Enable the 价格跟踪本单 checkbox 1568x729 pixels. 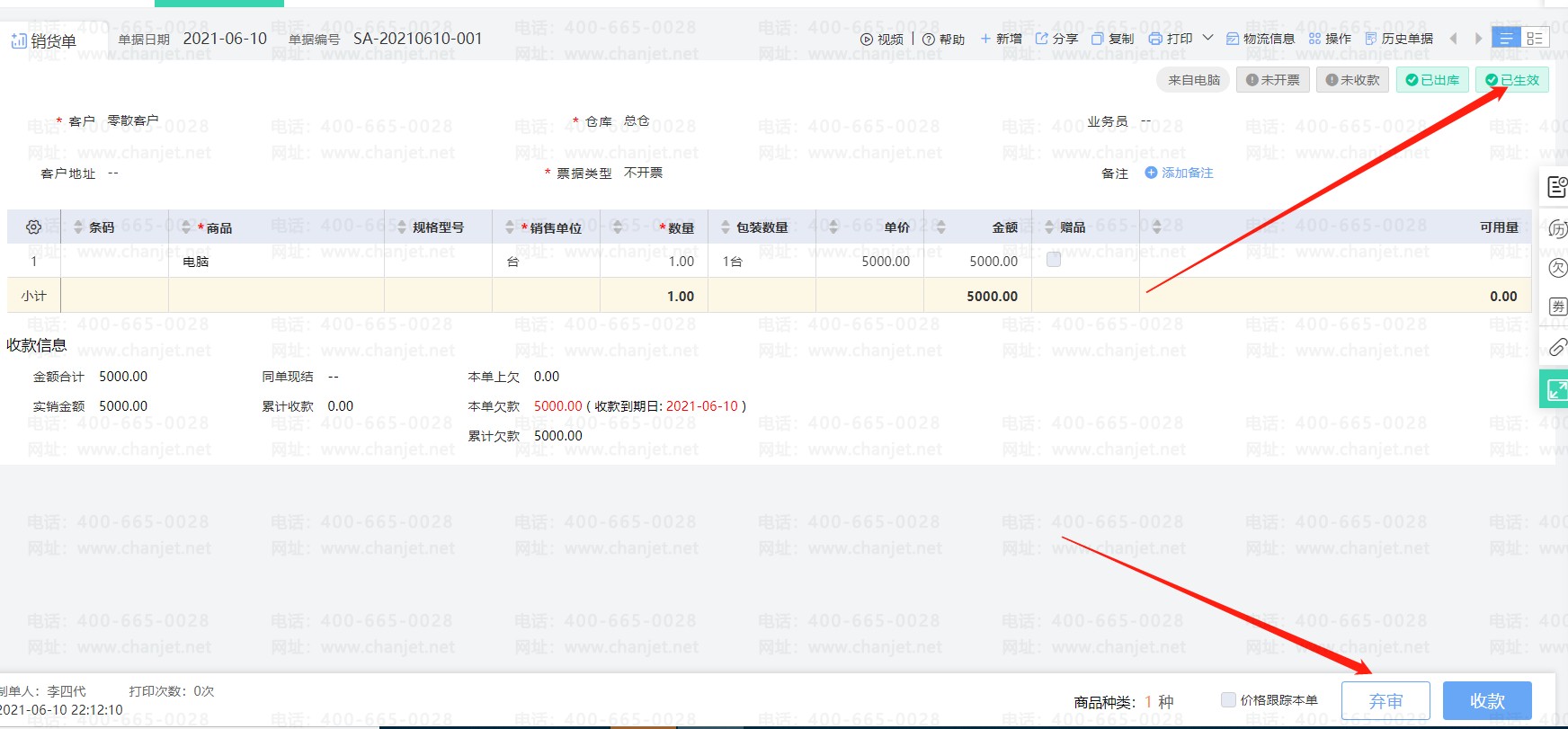[x=1228, y=699]
